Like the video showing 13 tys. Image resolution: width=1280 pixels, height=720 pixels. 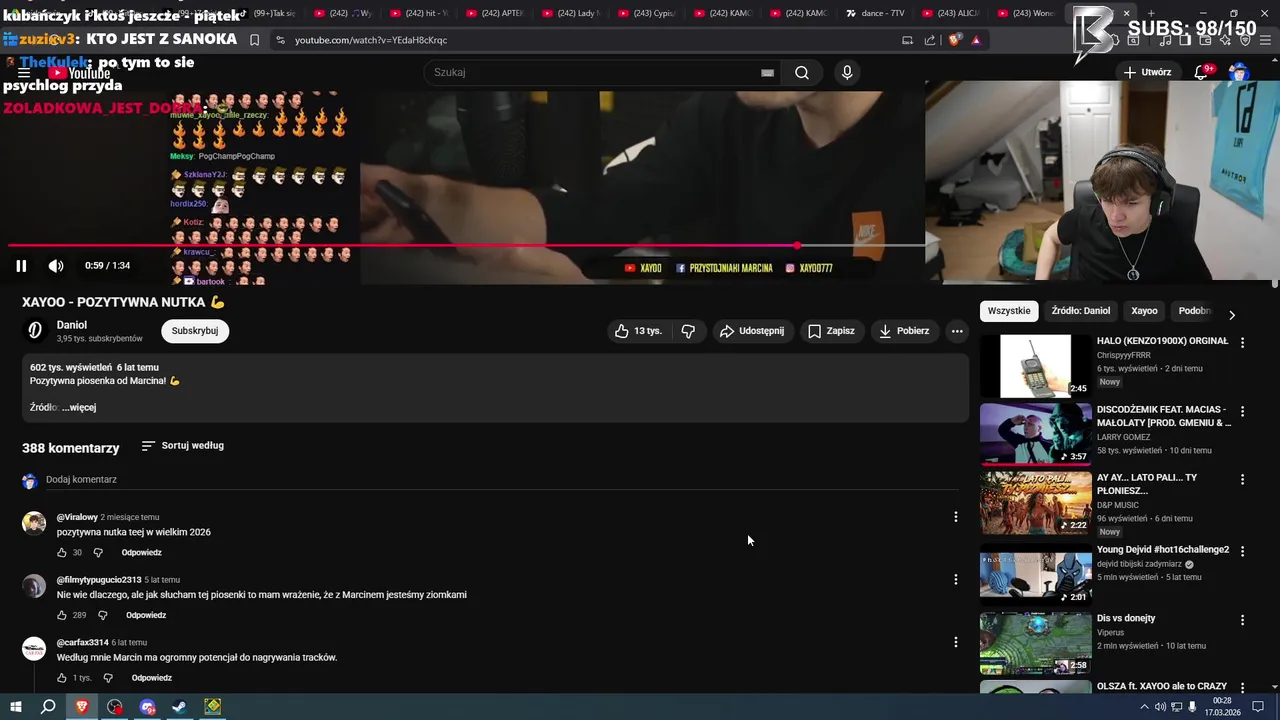(x=638, y=331)
